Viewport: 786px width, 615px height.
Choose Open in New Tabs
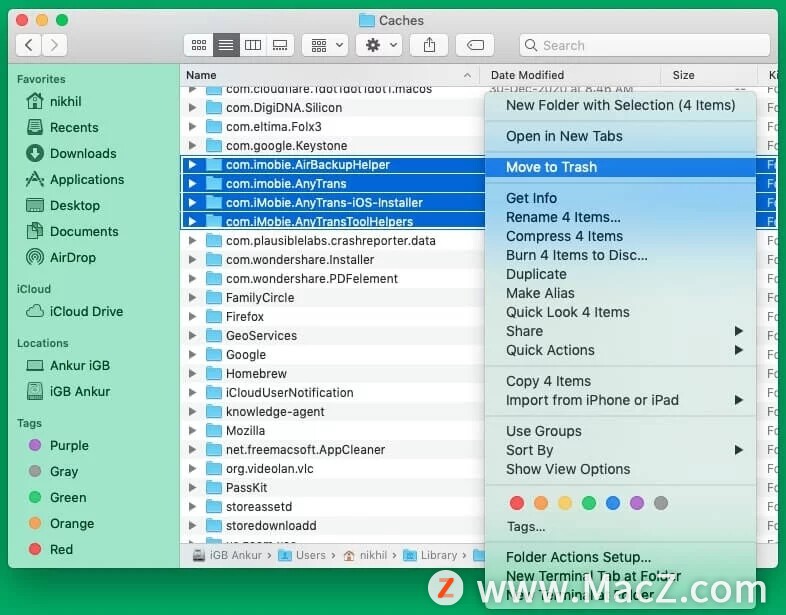621,136
